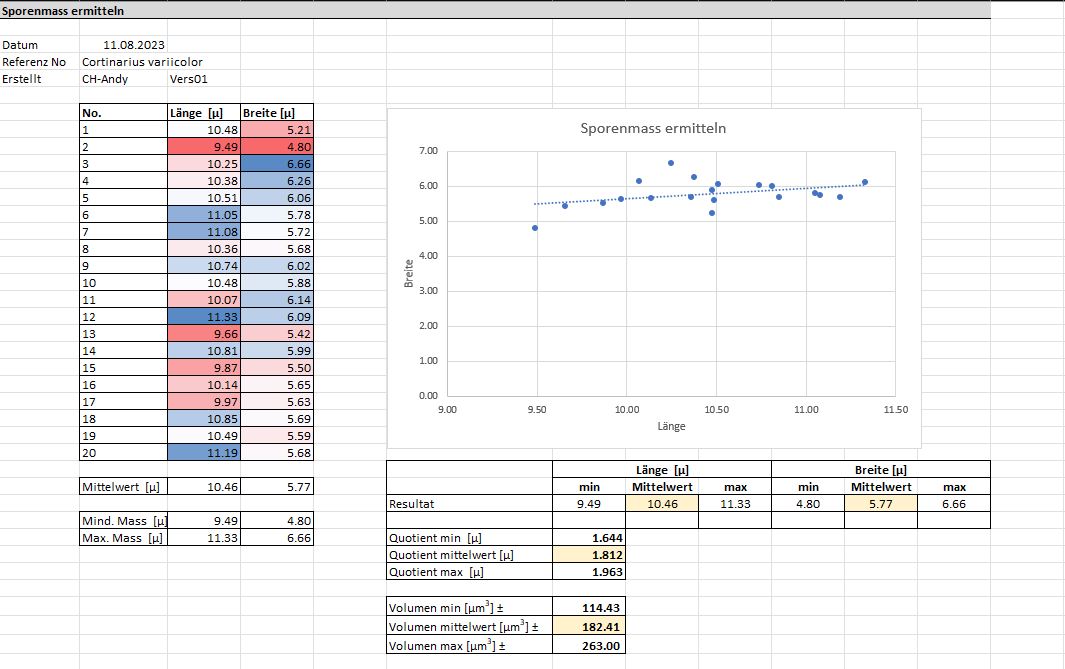1065x669 pixels.
Task: Click the Quotient mittelwert value 1.812
Action: 589,554
